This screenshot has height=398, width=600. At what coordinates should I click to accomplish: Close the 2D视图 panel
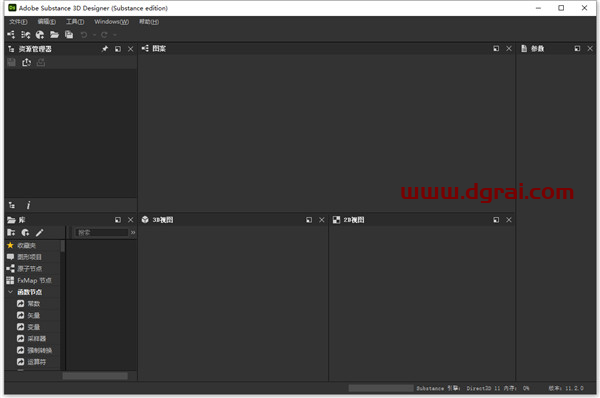click(x=509, y=220)
